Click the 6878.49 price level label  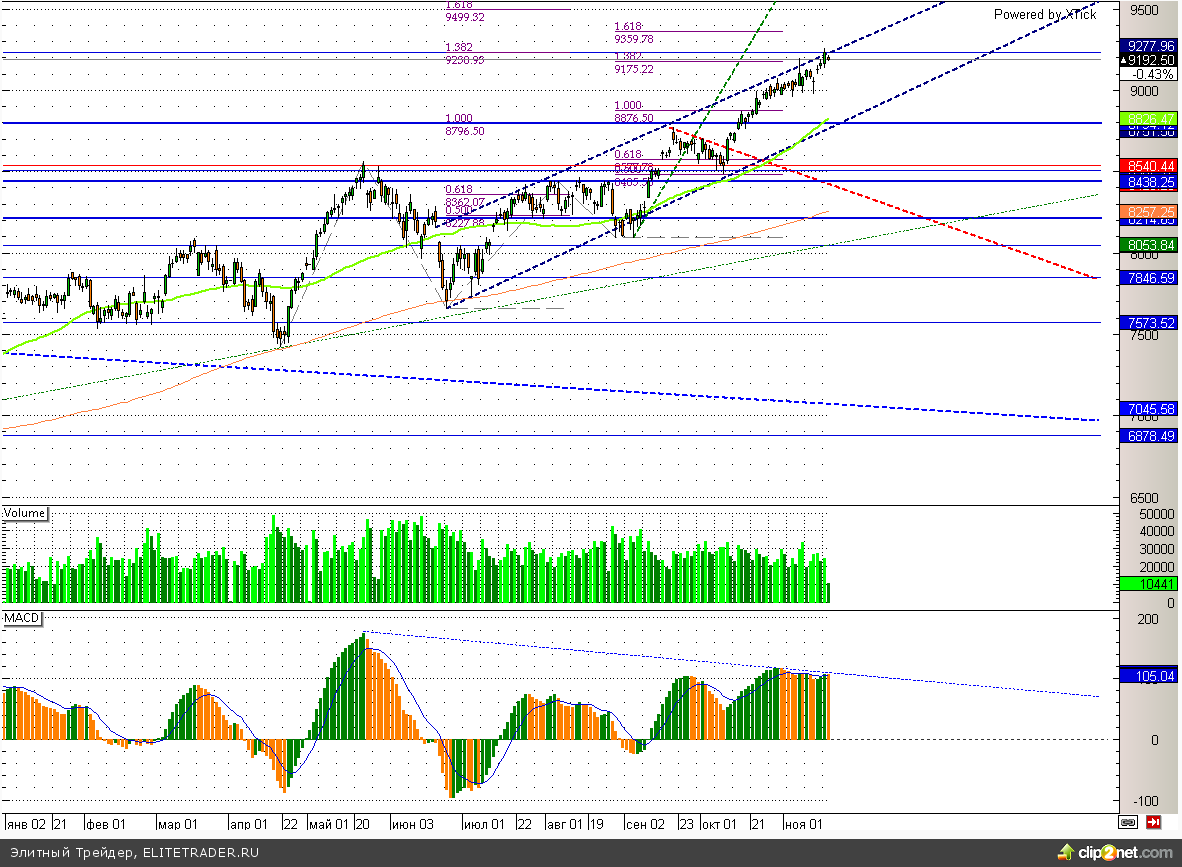[x=1148, y=436]
